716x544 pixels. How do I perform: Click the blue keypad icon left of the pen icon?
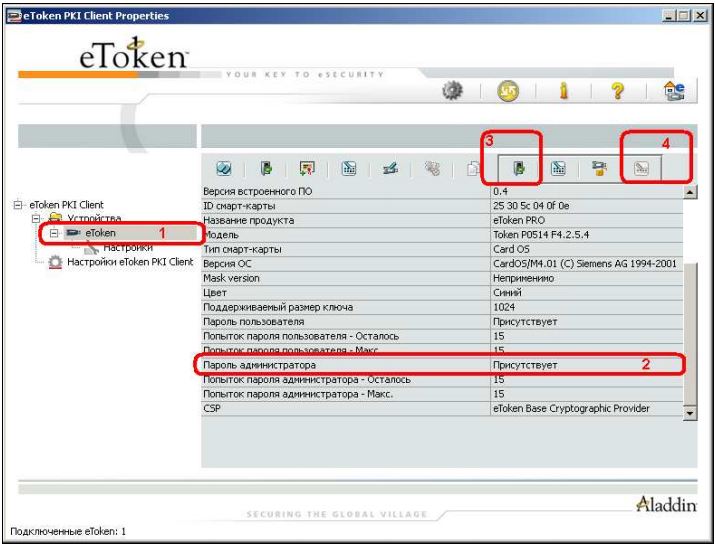349,169
